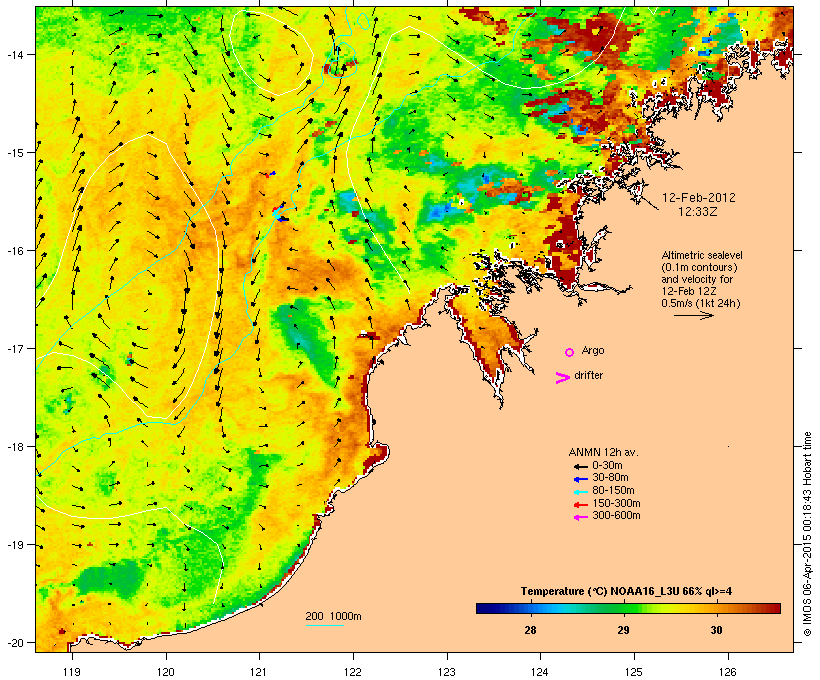Screen dimensions: 820x680
Task: Click the colorbar tick label '30'
Action: pyautogui.click(x=716, y=630)
